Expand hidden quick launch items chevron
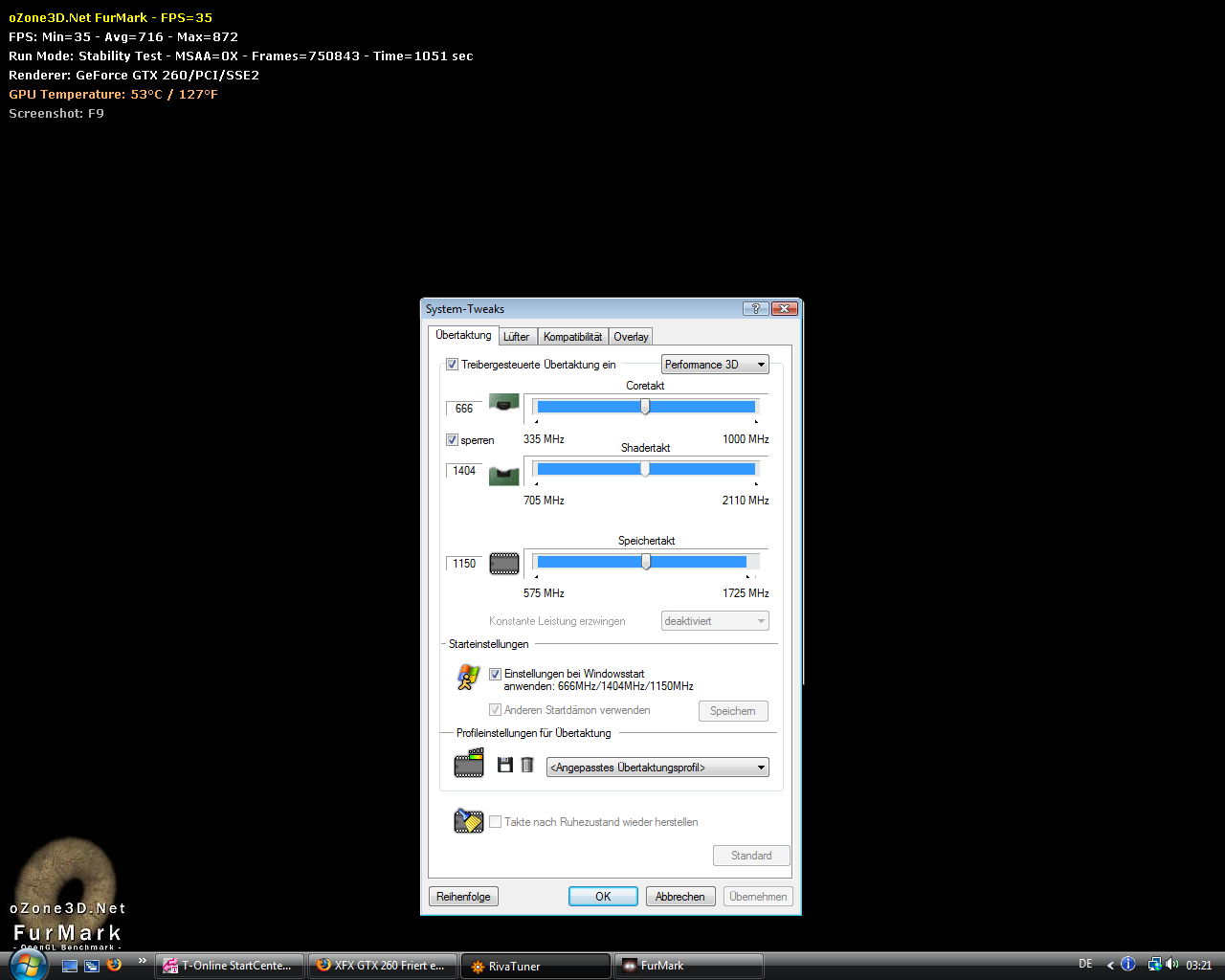This screenshot has height=980, width=1225. (143, 961)
